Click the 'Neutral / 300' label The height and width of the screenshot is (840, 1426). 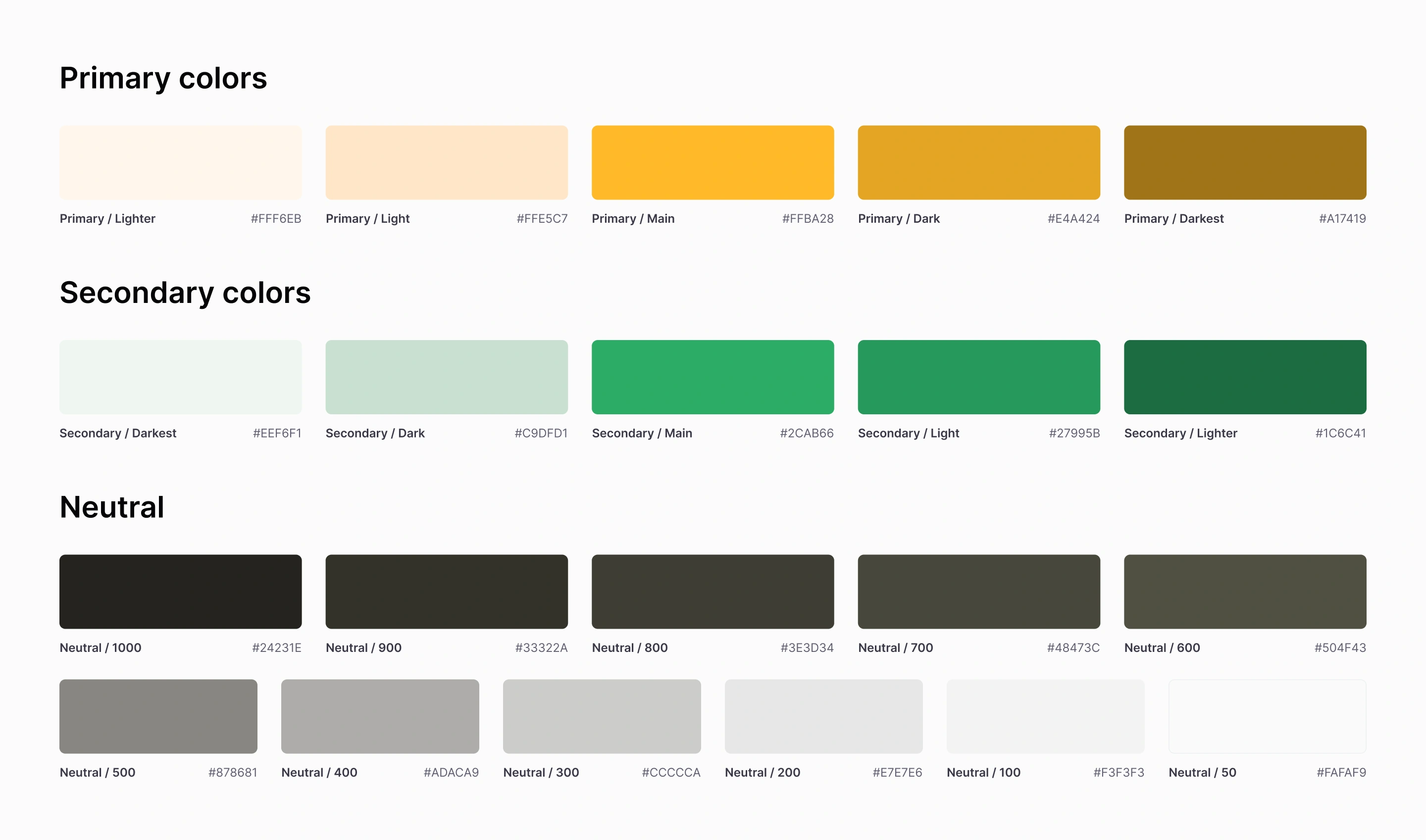541,773
